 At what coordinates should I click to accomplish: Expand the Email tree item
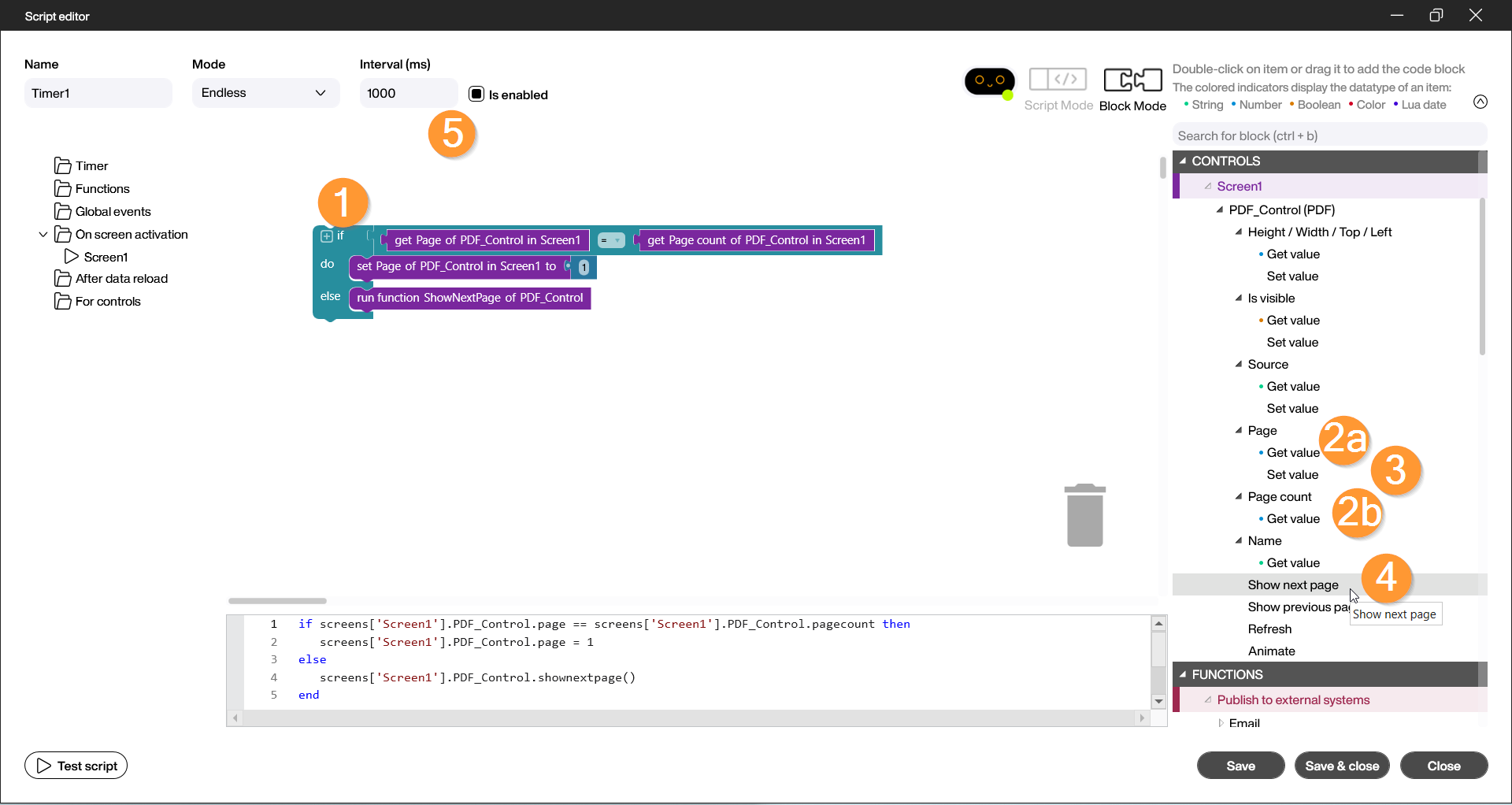click(x=1221, y=723)
